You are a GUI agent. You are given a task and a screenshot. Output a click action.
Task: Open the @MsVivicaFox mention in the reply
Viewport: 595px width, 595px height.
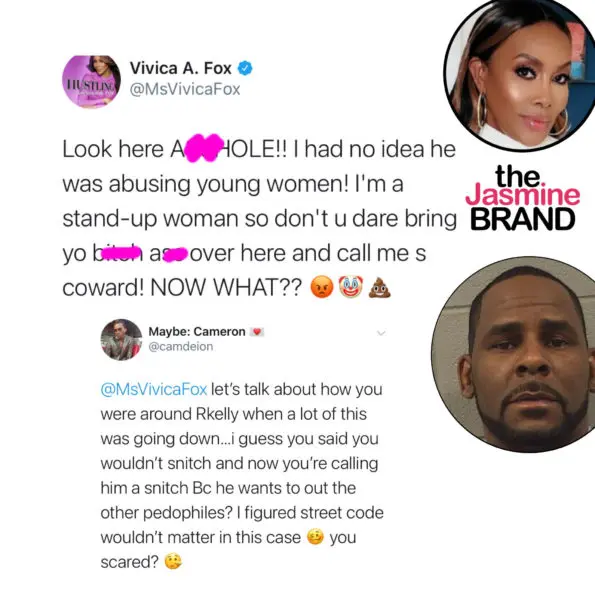point(154,389)
